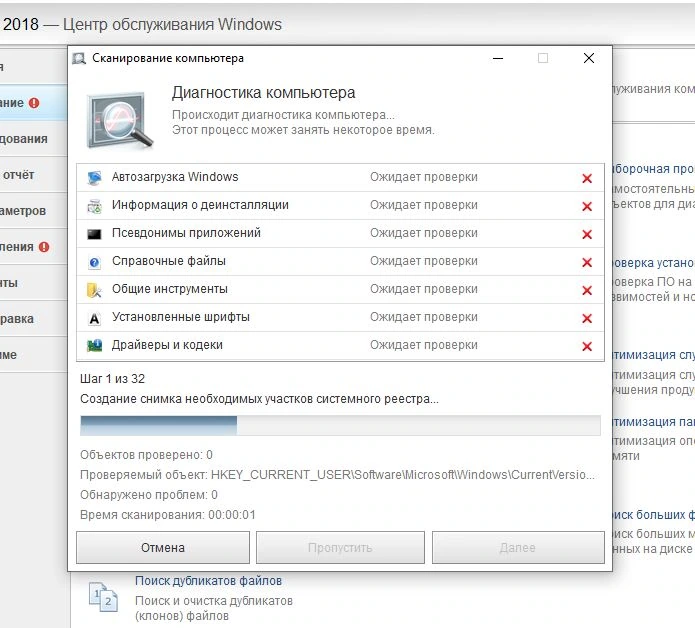This screenshot has width=695, height=628.
Task: Click the 'Автозагрузка Windows' label
Action: 175,177
